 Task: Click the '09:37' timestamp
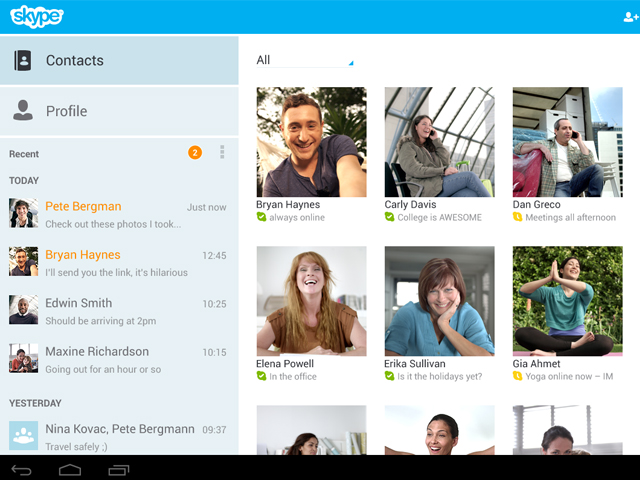pyautogui.click(x=214, y=429)
